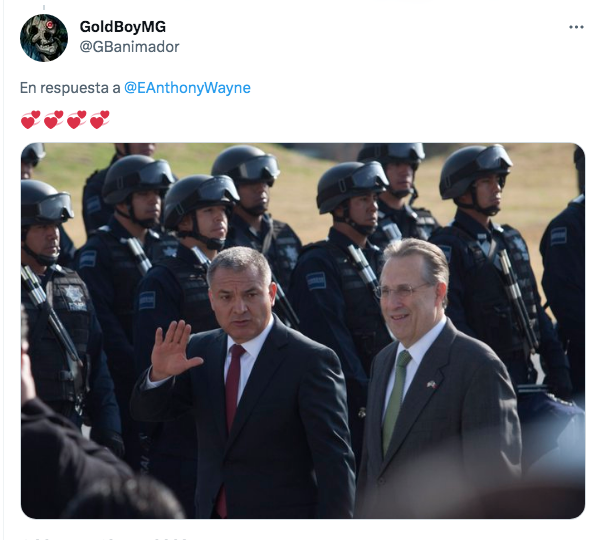The width and height of the screenshot is (602, 540).
Task: Click the 'En respuesta a' reply text
Action: [x=70, y=88]
